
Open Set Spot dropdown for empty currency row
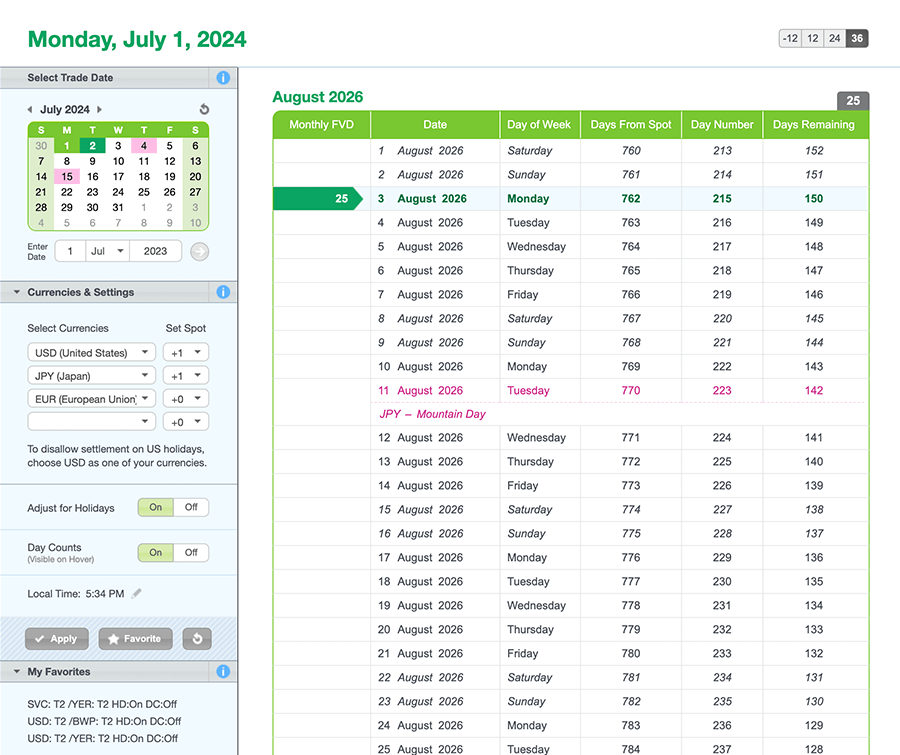[x=186, y=421]
